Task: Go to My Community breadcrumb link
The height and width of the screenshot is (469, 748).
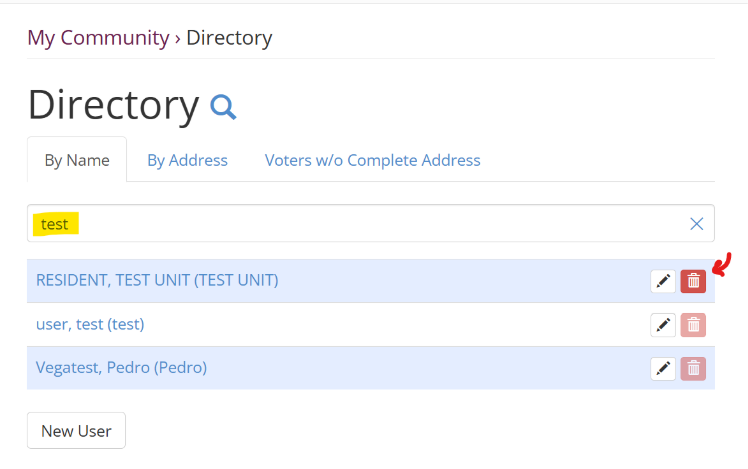Action: (x=98, y=38)
